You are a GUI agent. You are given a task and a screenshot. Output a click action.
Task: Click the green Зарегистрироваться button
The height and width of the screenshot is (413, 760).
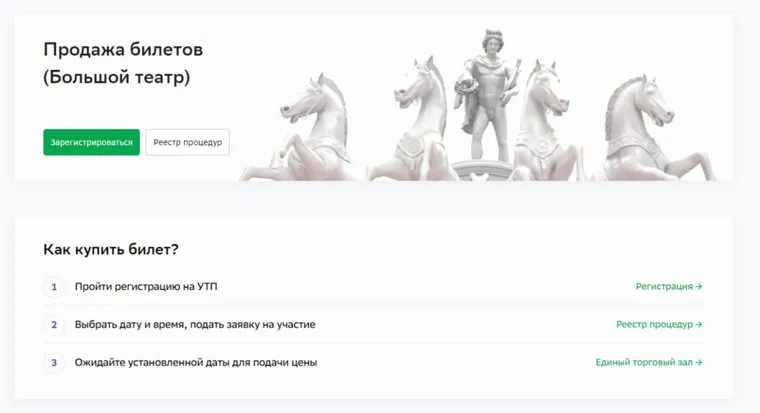pos(91,142)
